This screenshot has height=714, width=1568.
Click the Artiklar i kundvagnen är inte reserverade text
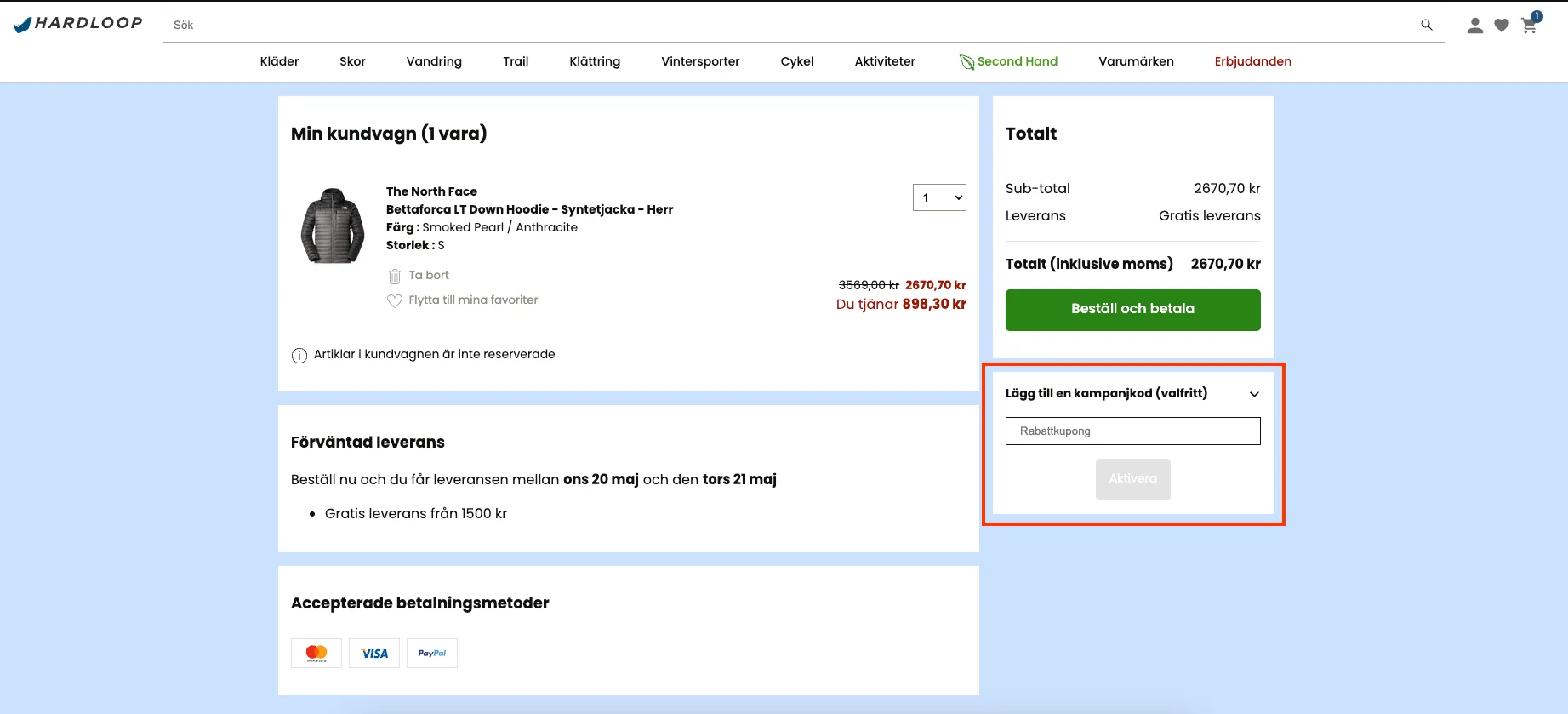tap(434, 354)
